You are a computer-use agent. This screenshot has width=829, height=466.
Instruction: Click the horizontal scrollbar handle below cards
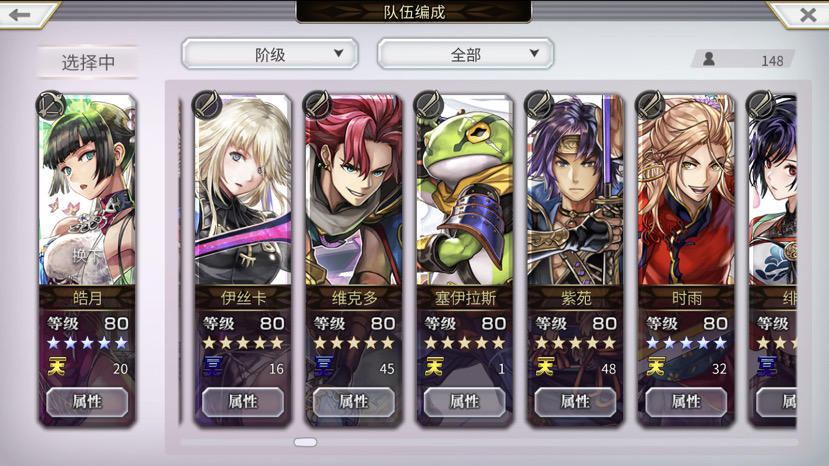(x=306, y=442)
